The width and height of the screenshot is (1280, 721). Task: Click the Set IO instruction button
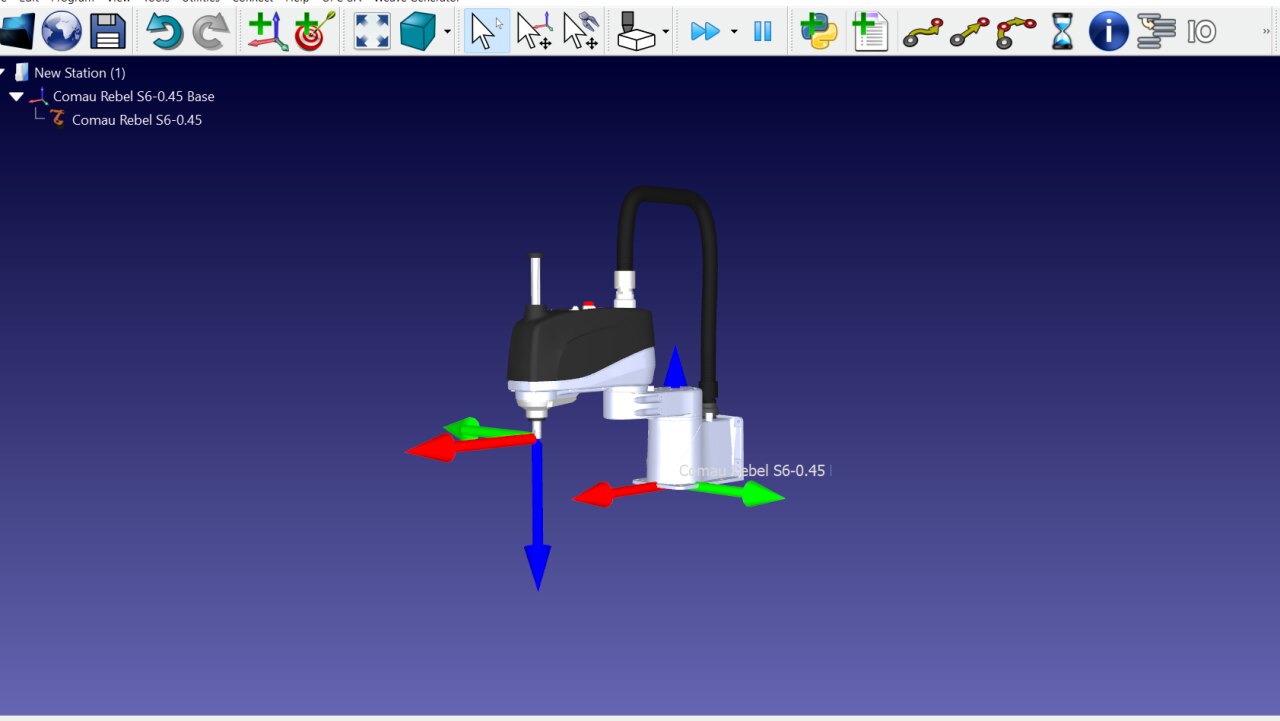[1201, 31]
